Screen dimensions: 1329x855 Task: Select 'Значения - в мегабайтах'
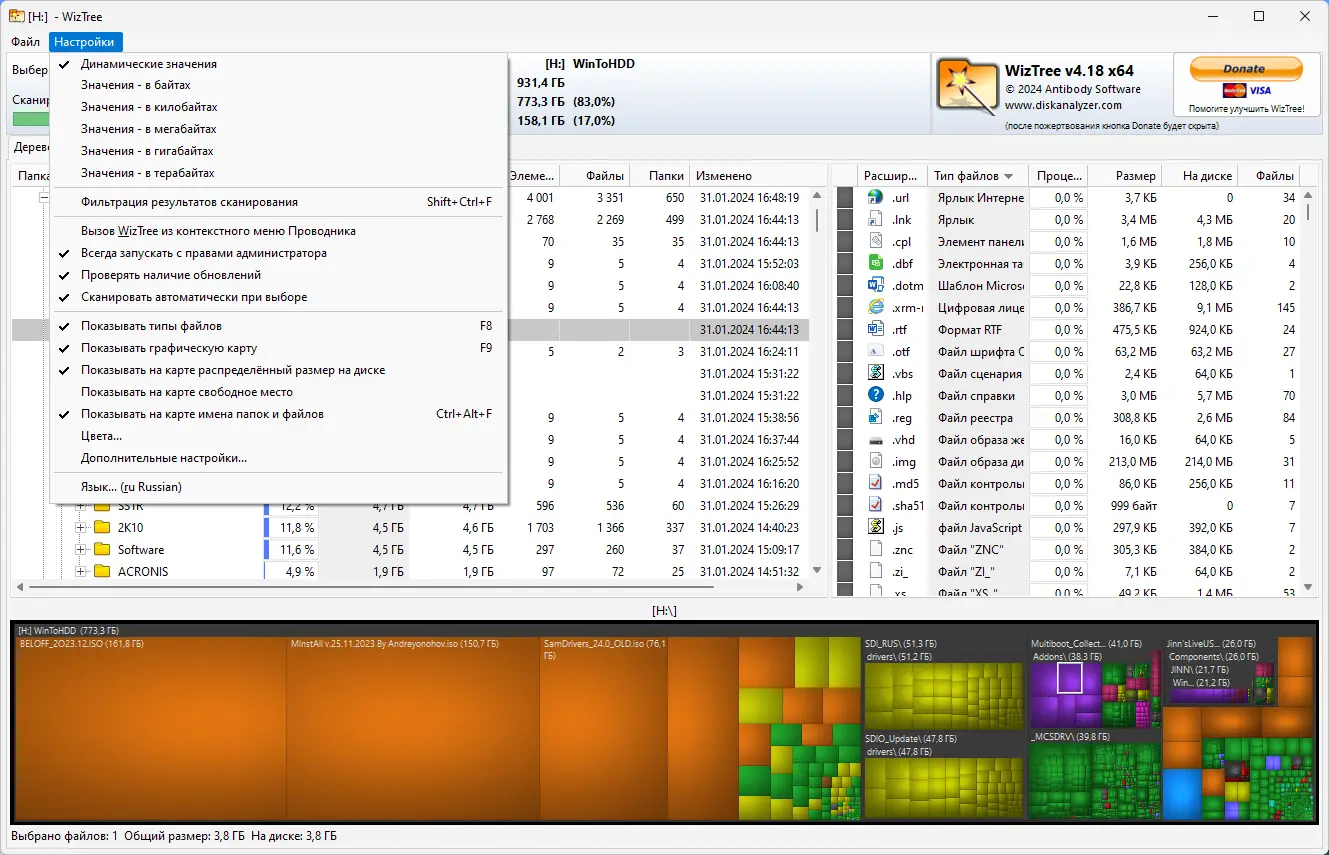(x=279, y=129)
